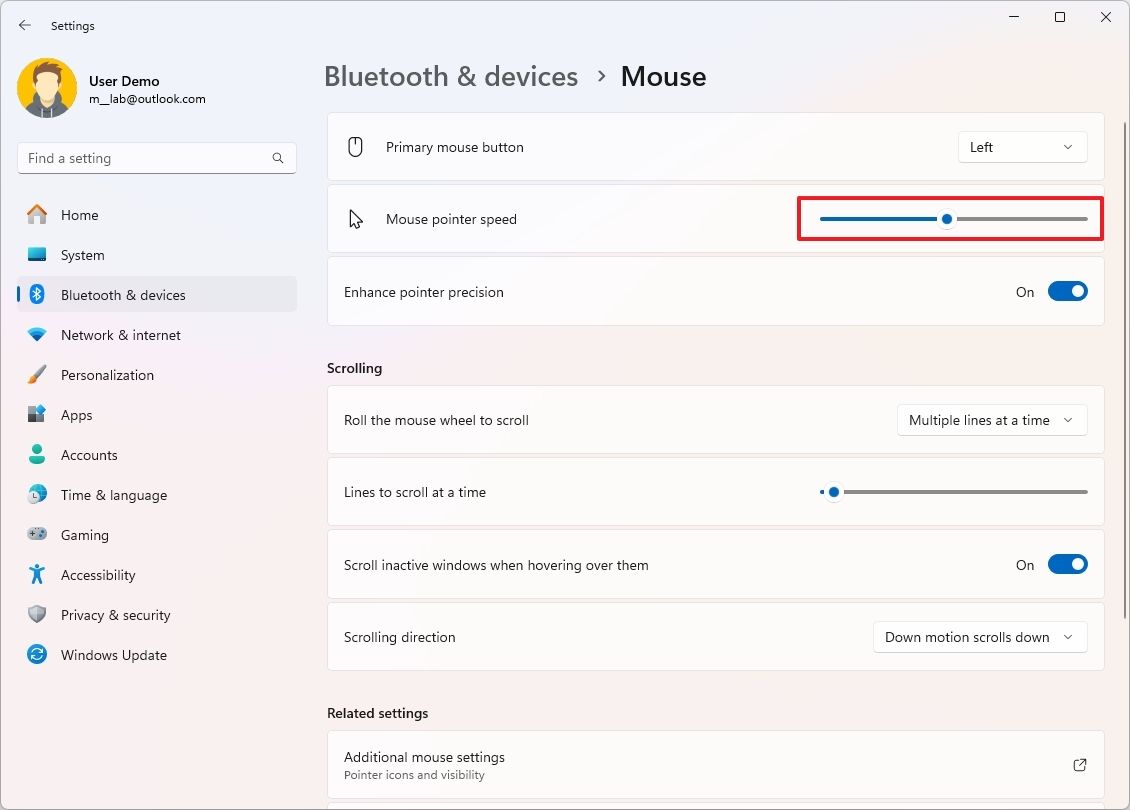Open the Gaming settings icon
The image size is (1130, 810).
pos(37,535)
